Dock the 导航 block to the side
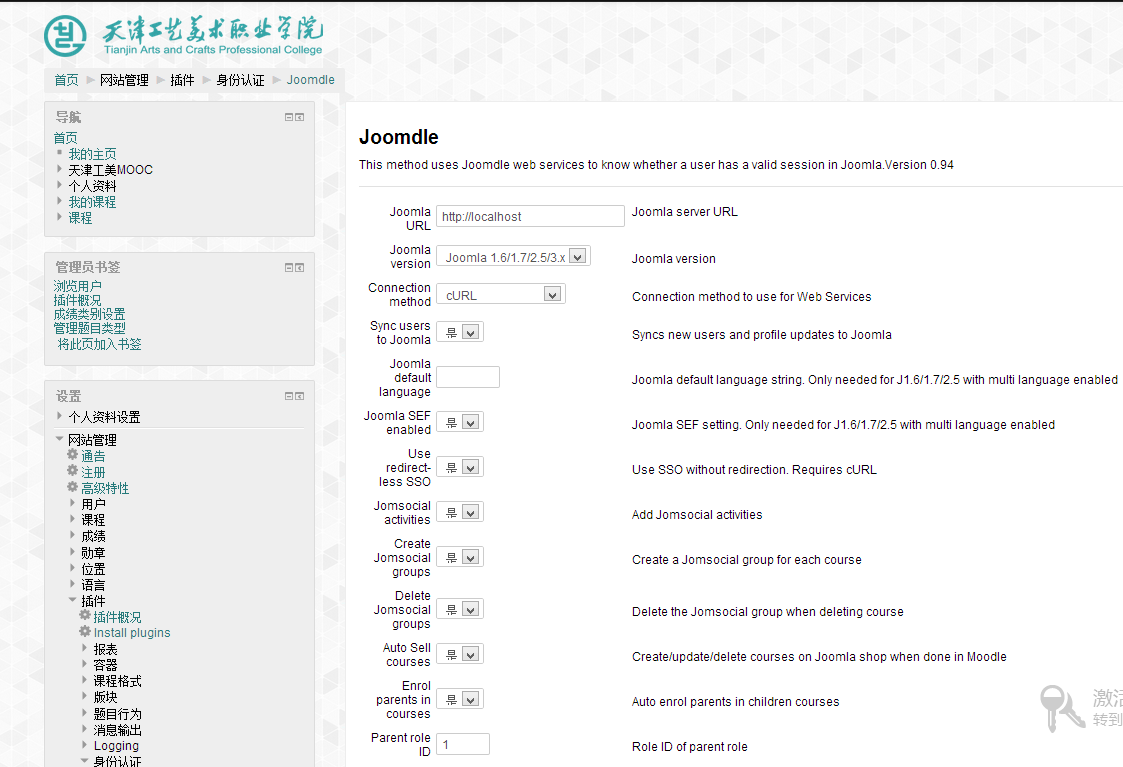The width and height of the screenshot is (1123, 767). tap(299, 117)
